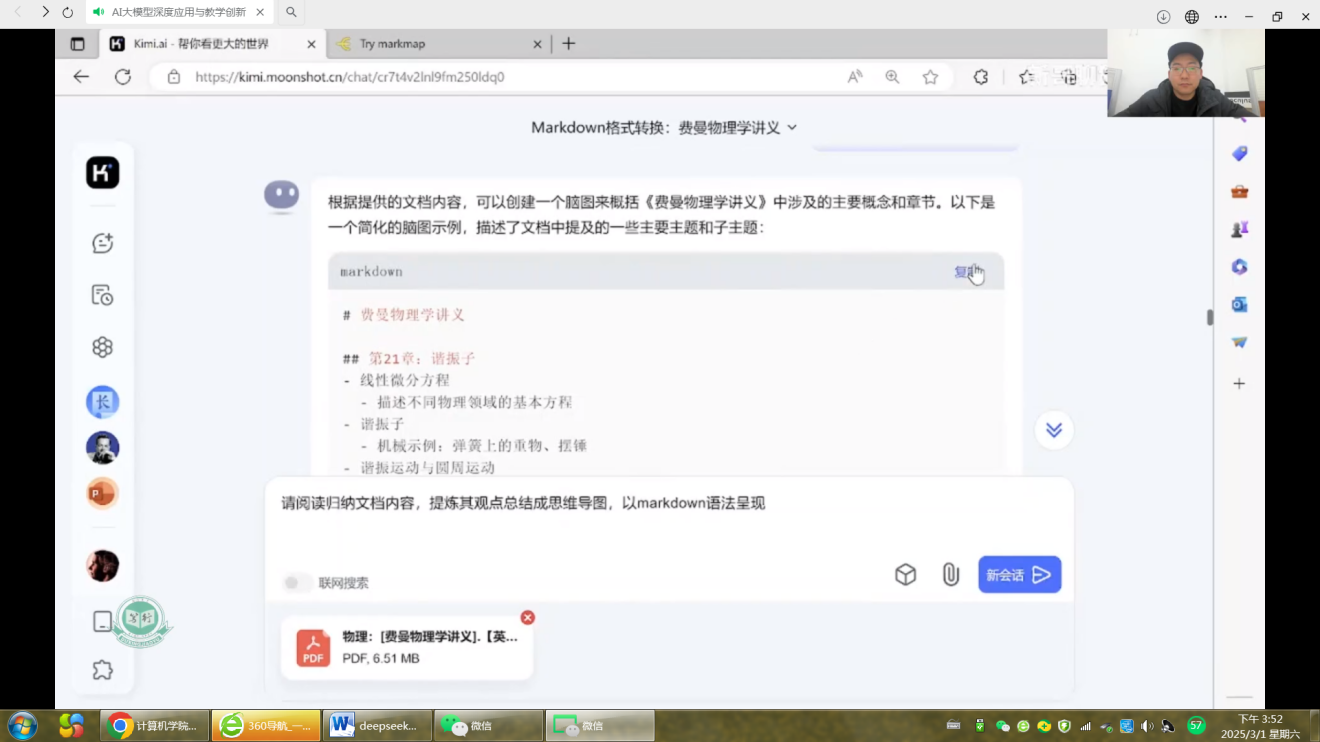1320x742 pixels.
Task: Open the toolbox icon in the Edge sidebar
Action: pyautogui.click(x=1239, y=192)
